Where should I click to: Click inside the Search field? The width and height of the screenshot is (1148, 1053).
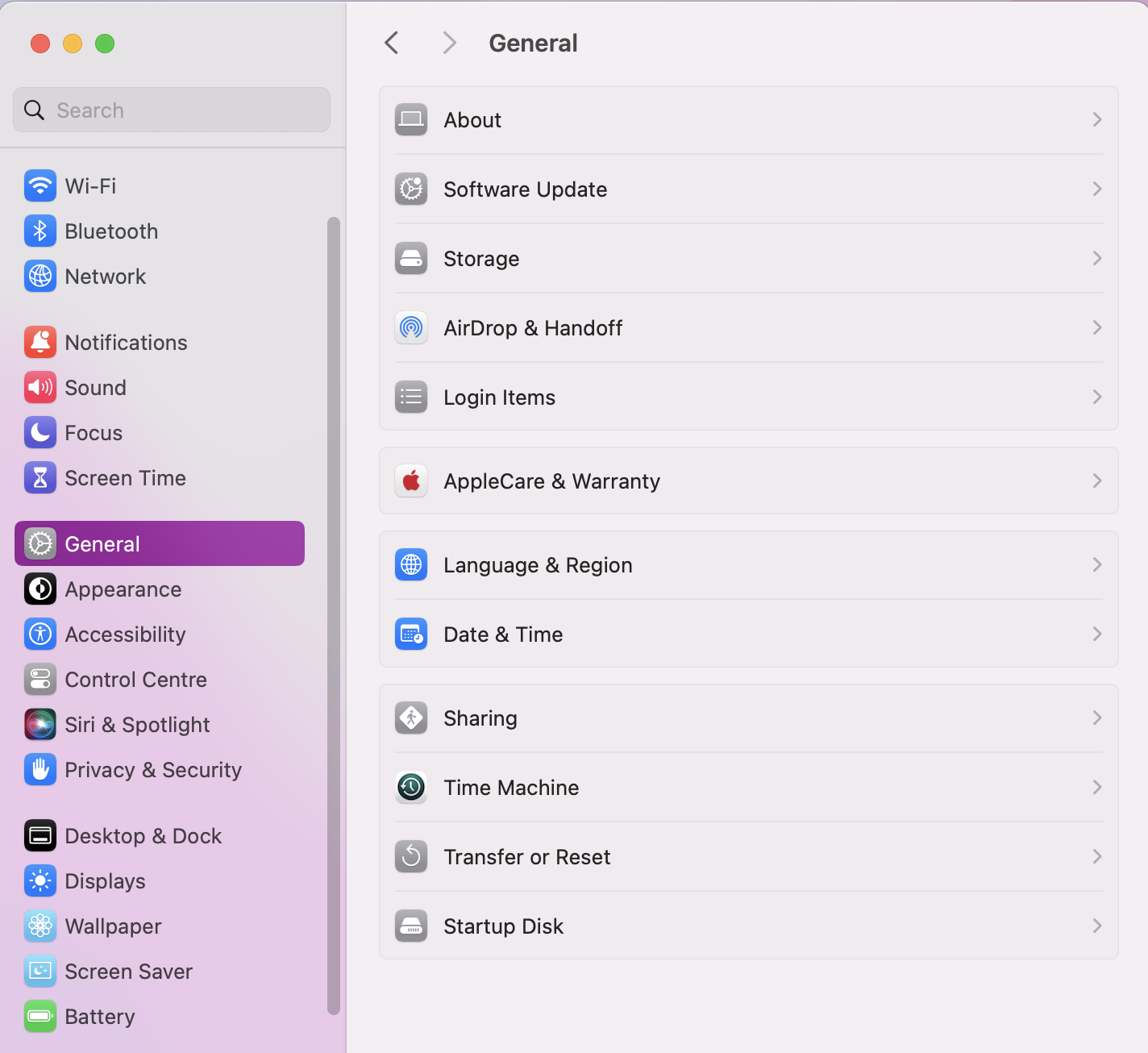(171, 110)
